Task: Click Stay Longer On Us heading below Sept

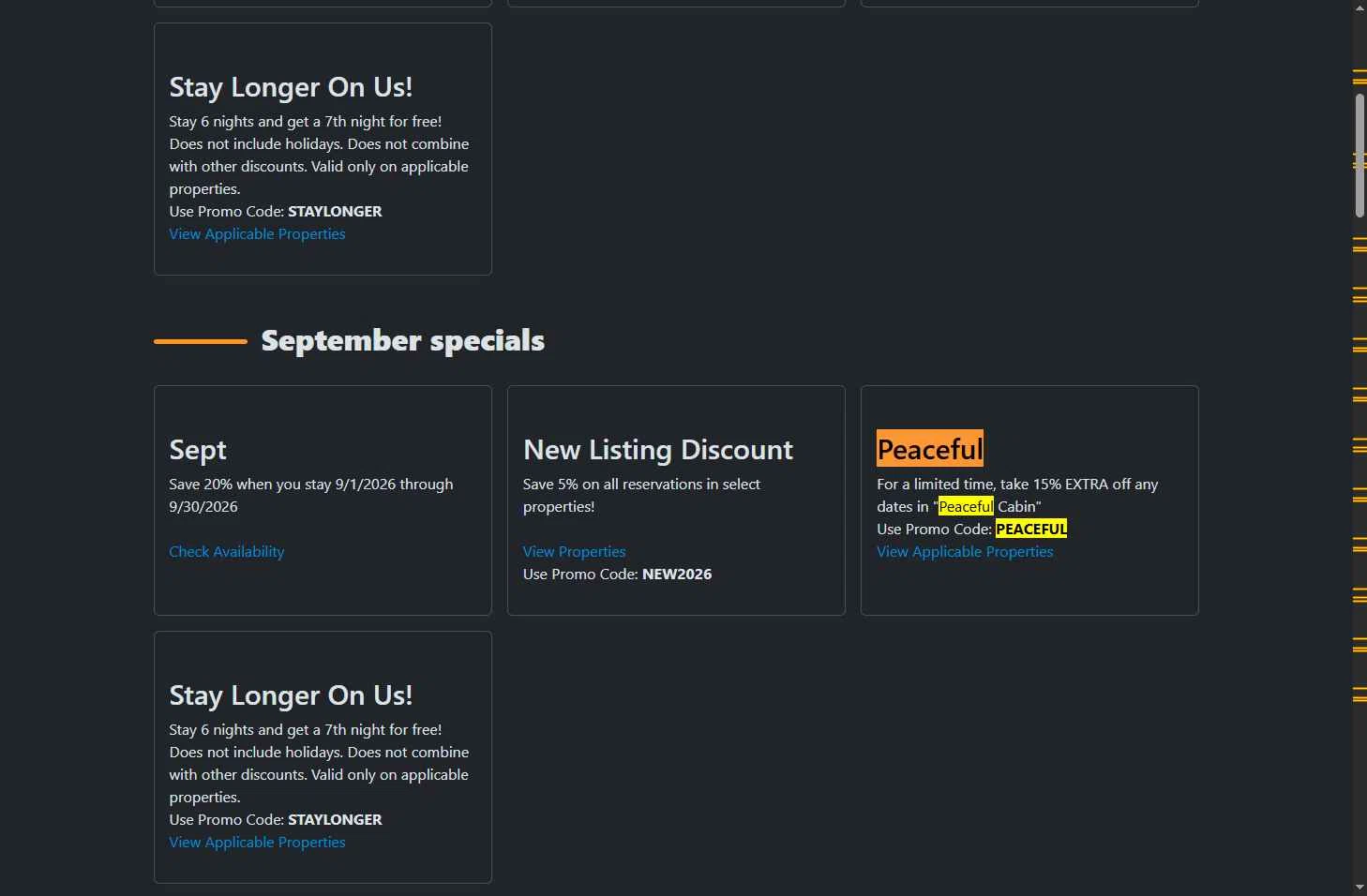Action: [x=291, y=695]
